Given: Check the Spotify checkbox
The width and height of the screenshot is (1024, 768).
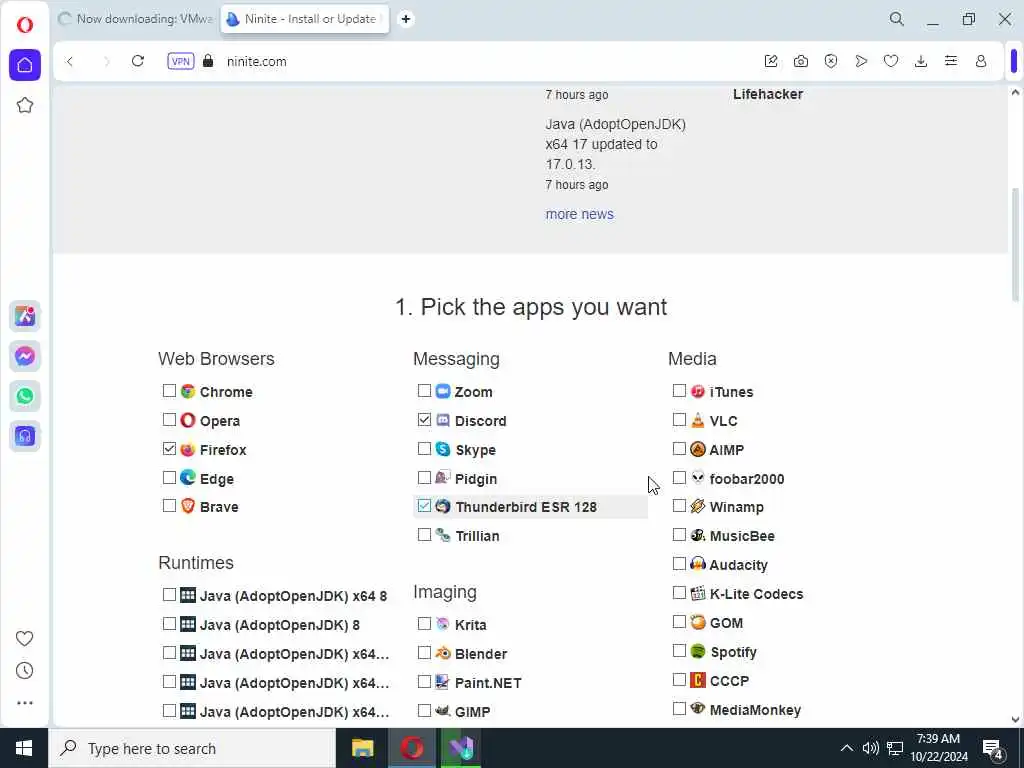Looking at the screenshot, I should coord(679,650).
